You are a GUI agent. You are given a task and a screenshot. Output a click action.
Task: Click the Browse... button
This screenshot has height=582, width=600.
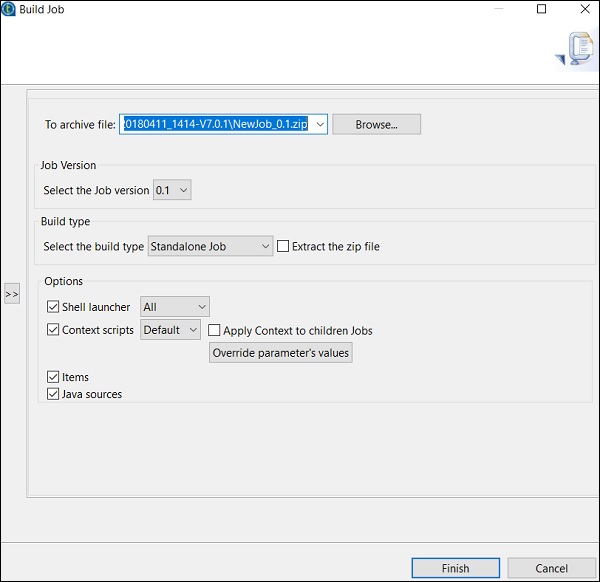pyautogui.click(x=376, y=124)
